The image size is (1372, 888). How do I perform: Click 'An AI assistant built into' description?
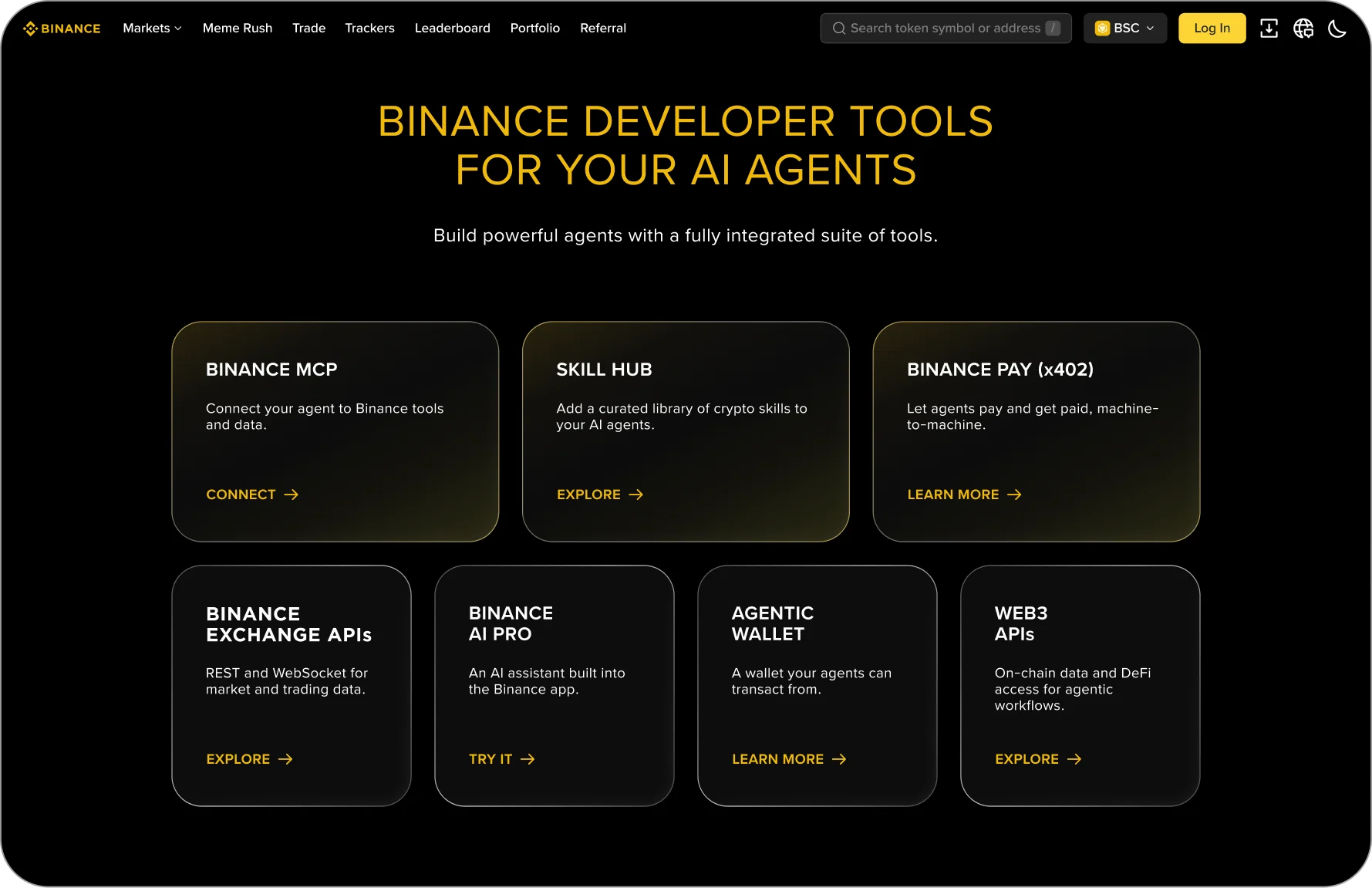click(547, 681)
